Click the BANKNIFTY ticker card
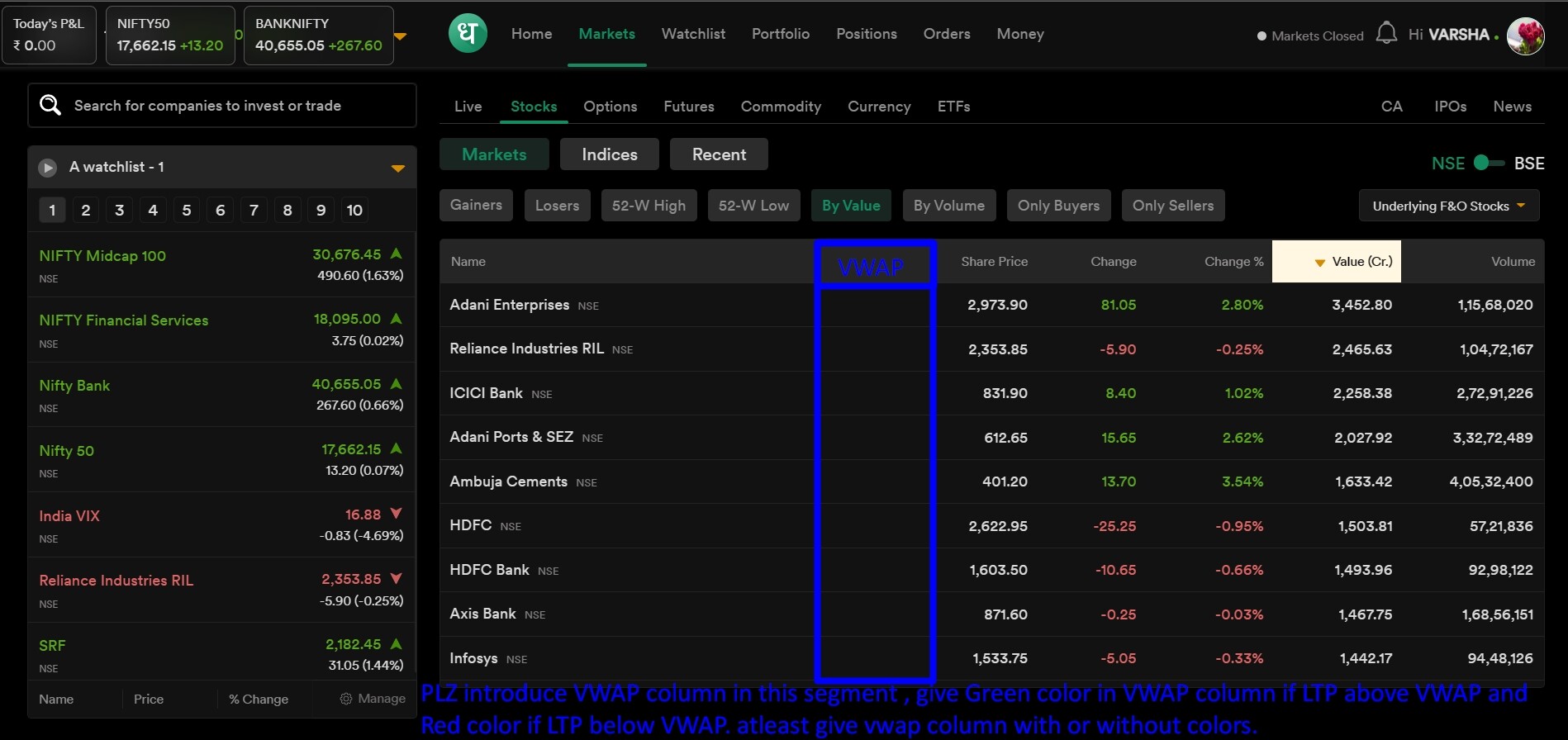 [319, 35]
